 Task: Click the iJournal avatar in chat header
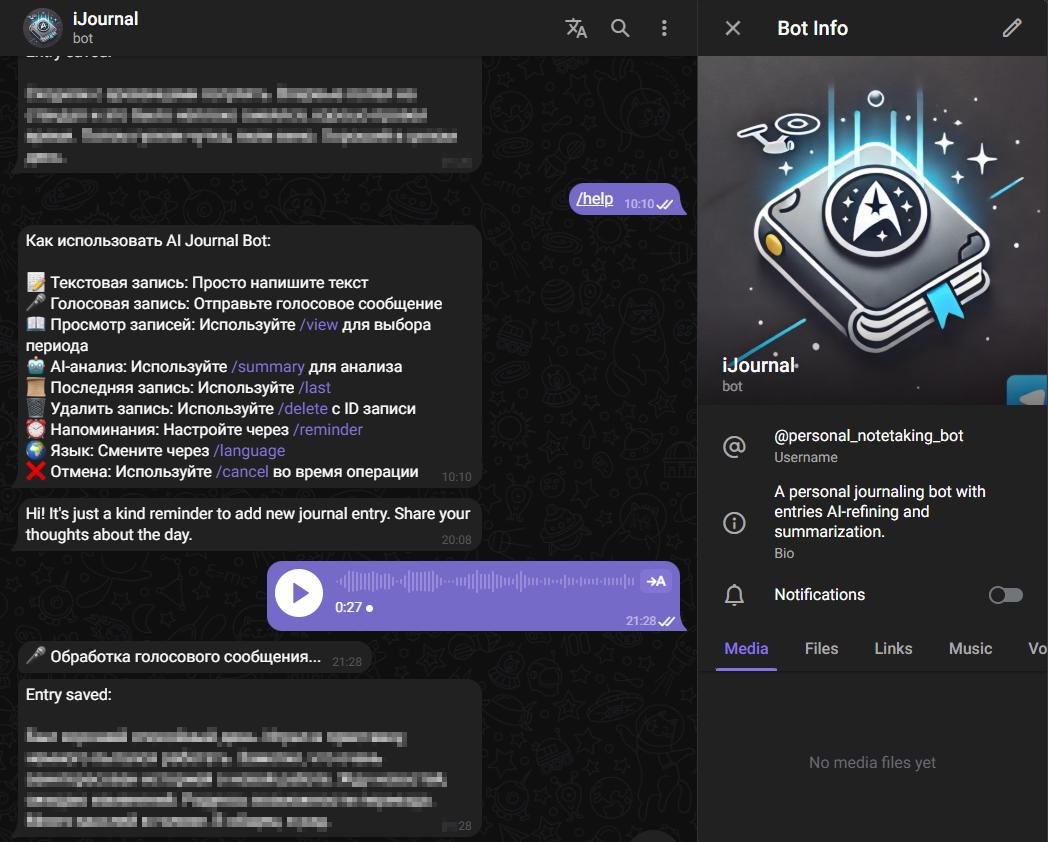click(x=43, y=28)
